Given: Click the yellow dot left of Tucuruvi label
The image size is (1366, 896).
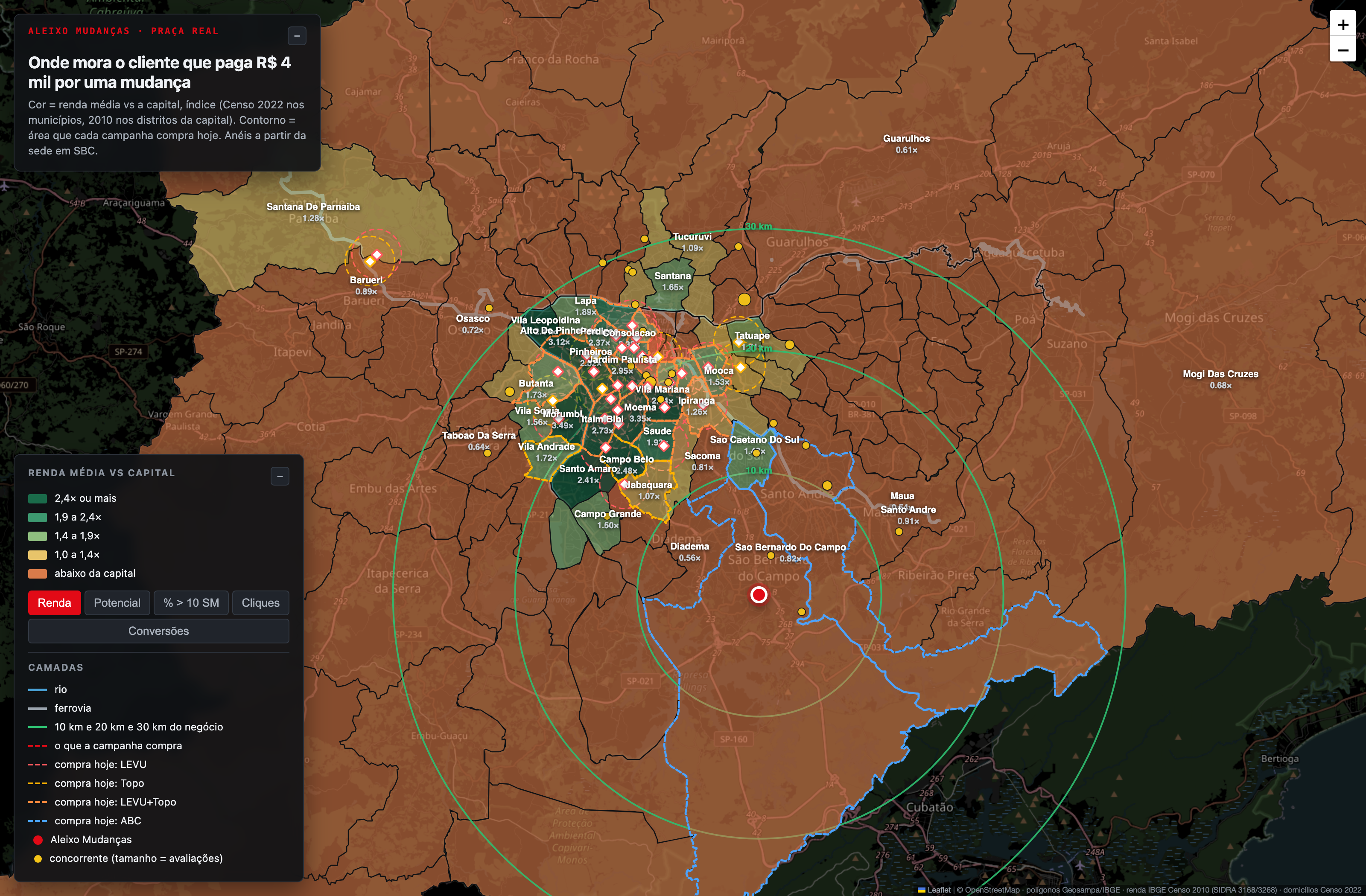Looking at the screenshot, I should tap(645, 239).
